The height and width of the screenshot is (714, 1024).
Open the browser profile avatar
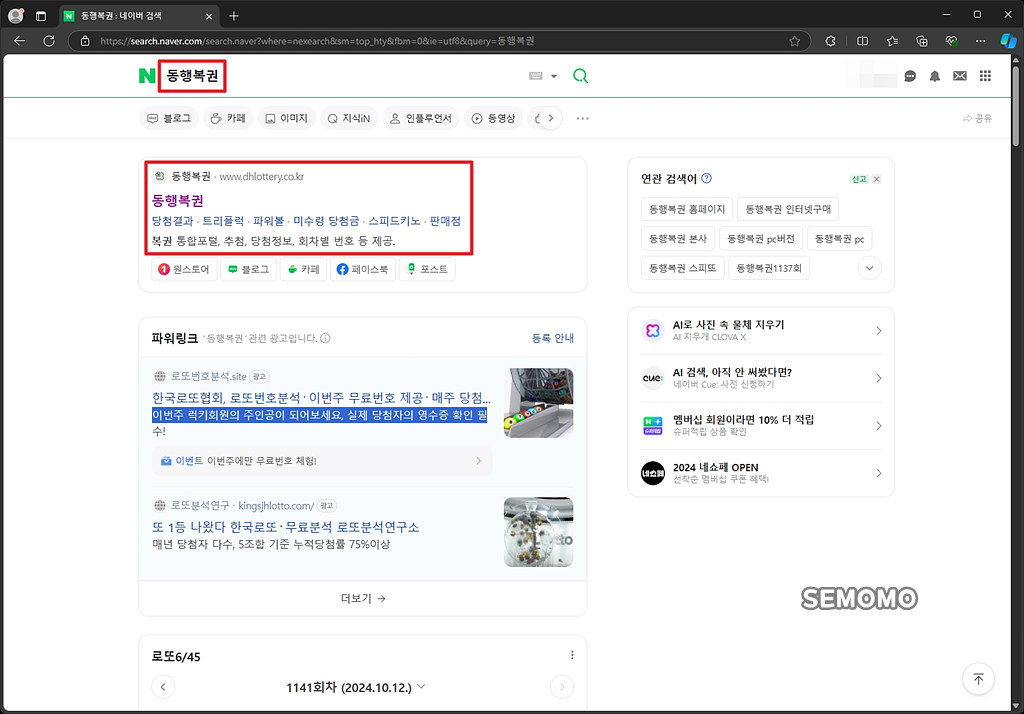(16, 16)
